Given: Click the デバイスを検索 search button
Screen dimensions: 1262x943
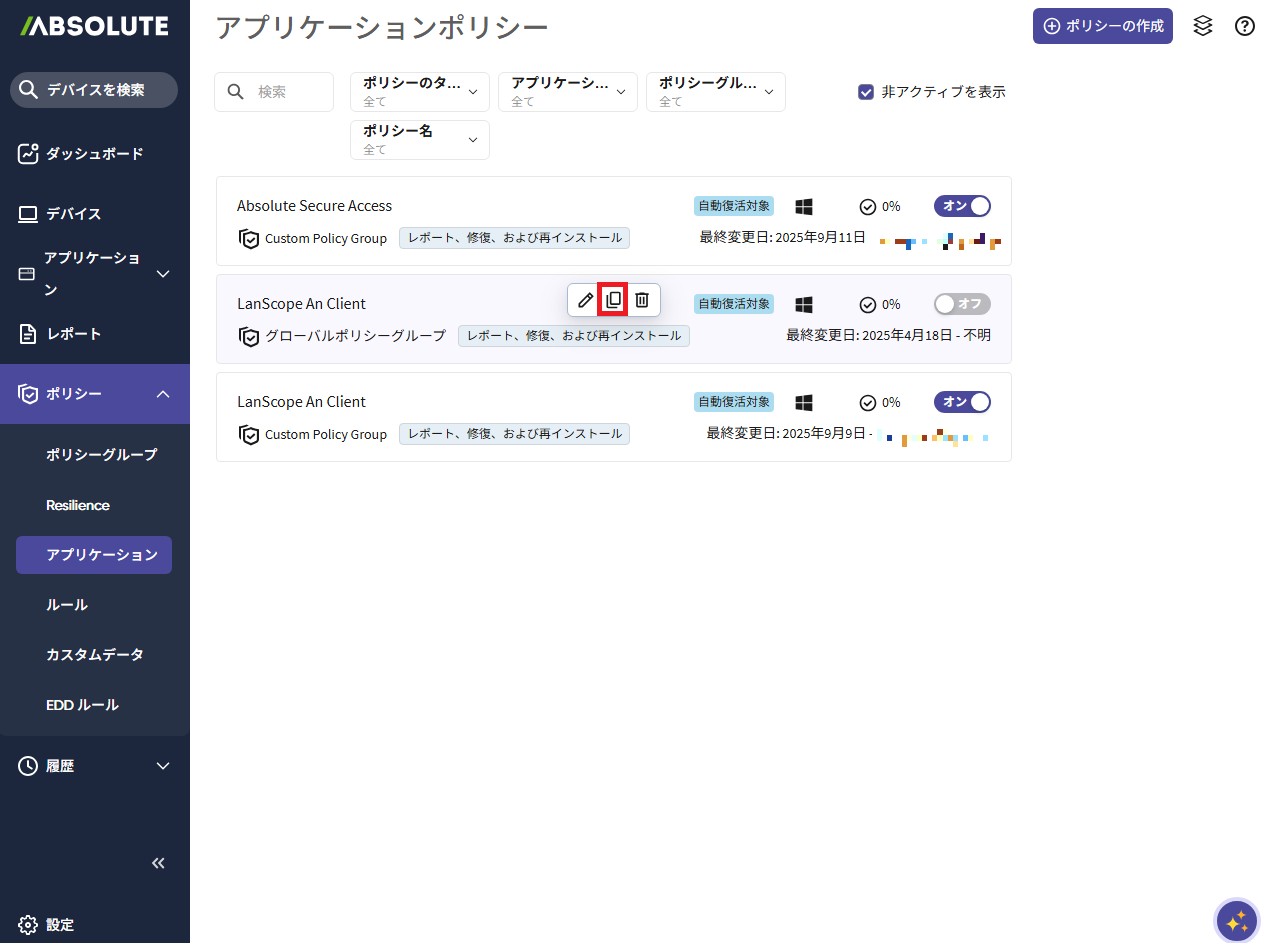Looking at the screenshot, I should coord(94,90).
